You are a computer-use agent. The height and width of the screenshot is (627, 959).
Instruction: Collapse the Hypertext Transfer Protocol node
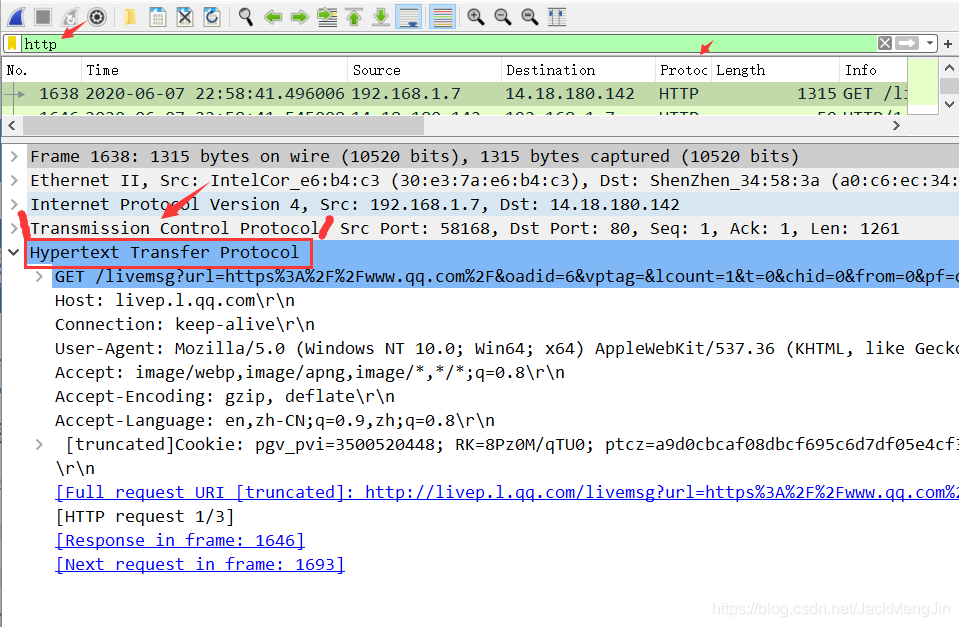coord(13,252)
